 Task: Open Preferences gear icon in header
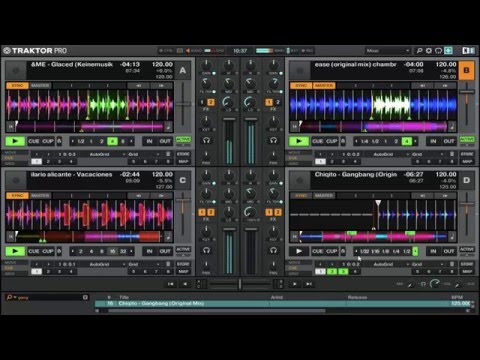[x=429, y=51]
